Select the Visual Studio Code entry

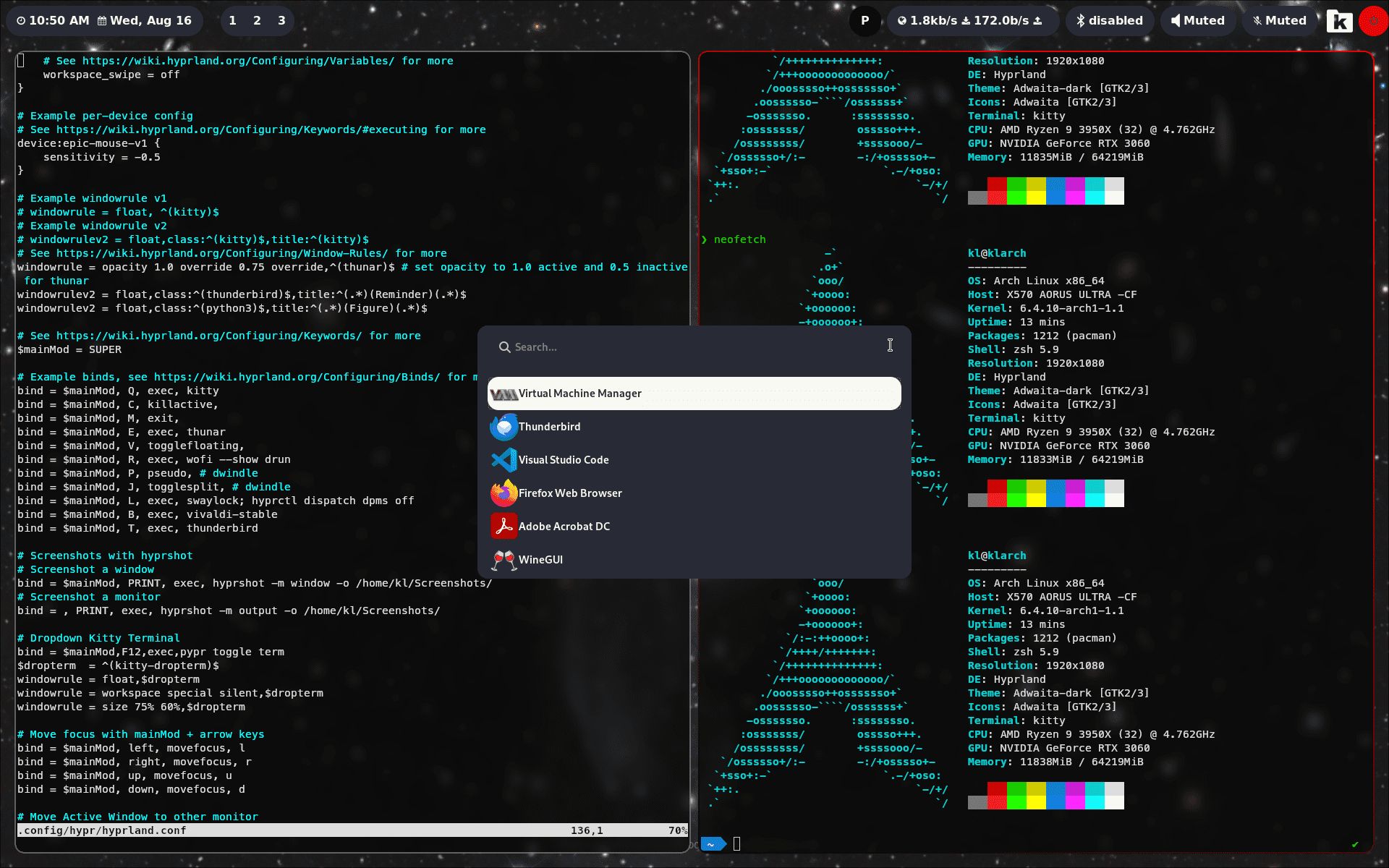(694, 460)
